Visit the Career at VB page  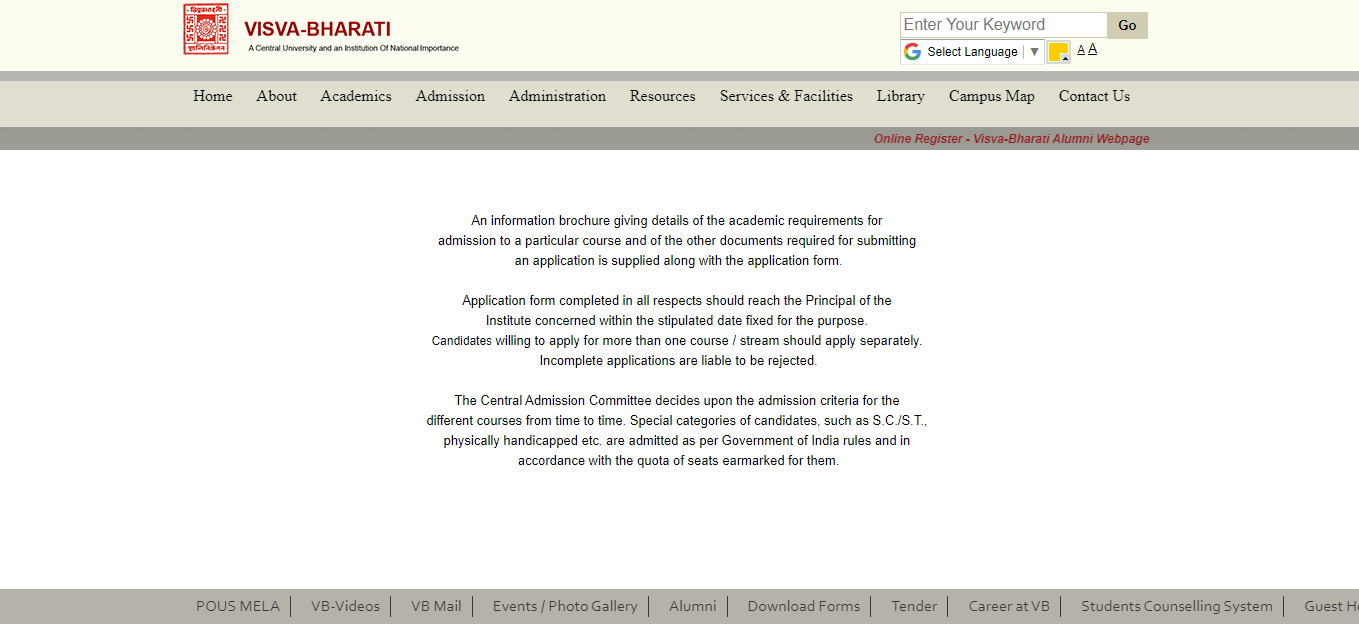pos(1008,606)
